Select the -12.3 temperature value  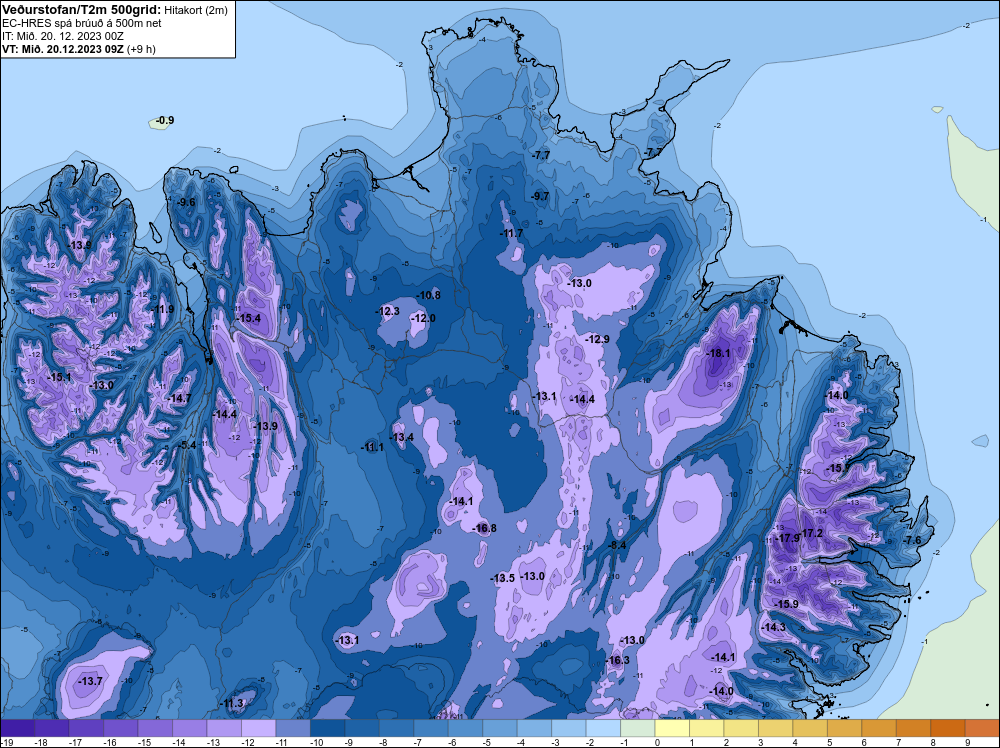coord(387,311)
